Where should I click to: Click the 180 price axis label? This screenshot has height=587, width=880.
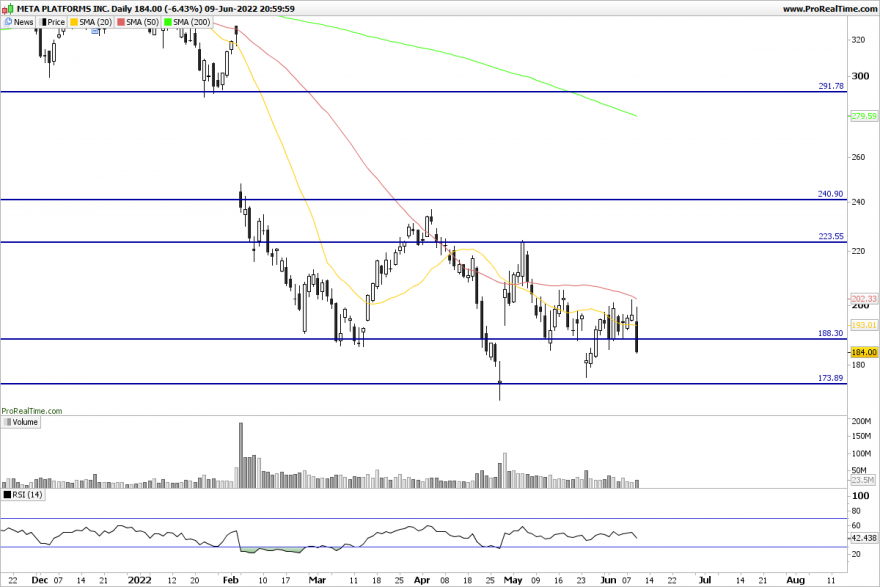pos(858,365)
